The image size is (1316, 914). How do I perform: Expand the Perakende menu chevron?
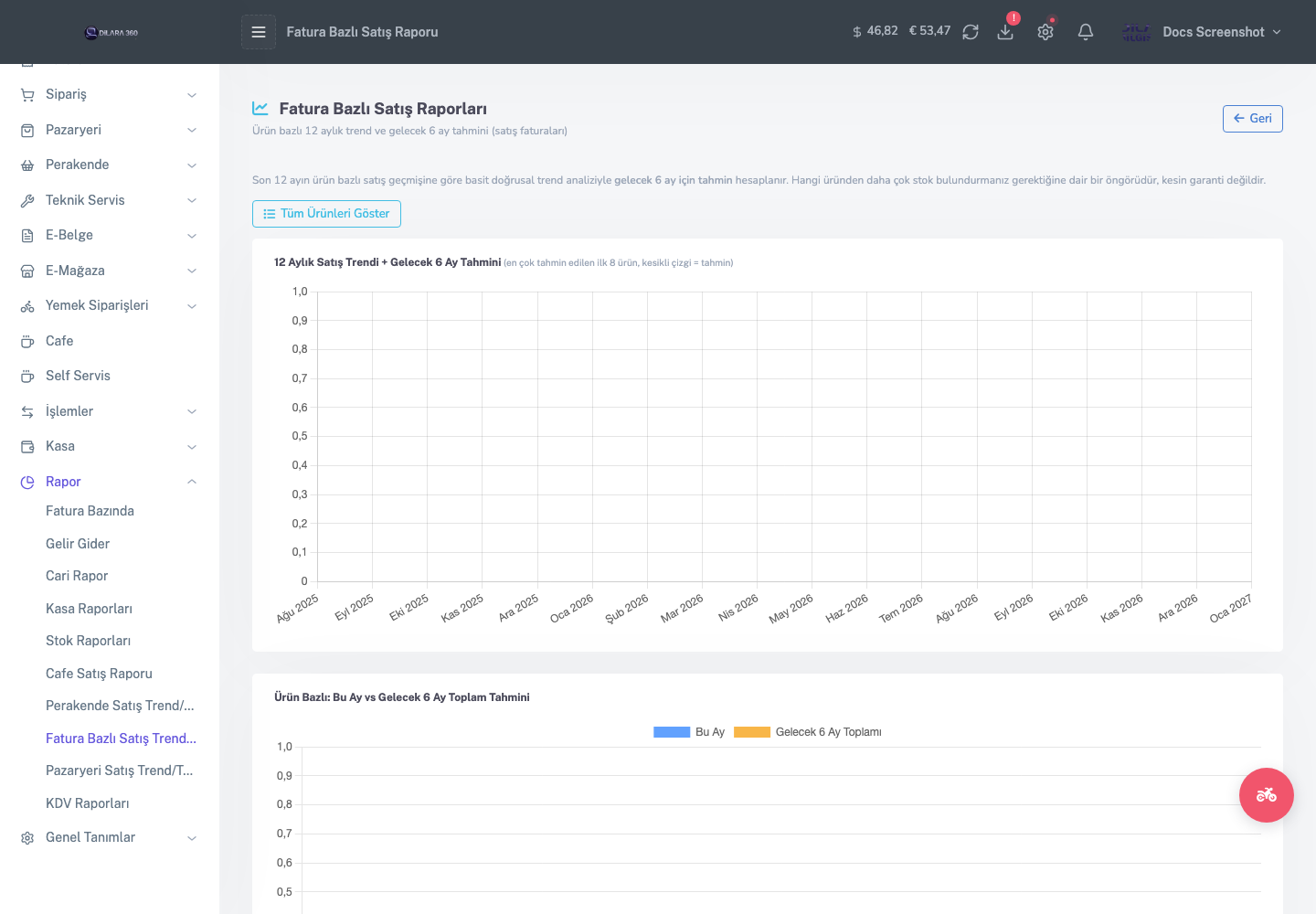point(192,165)
